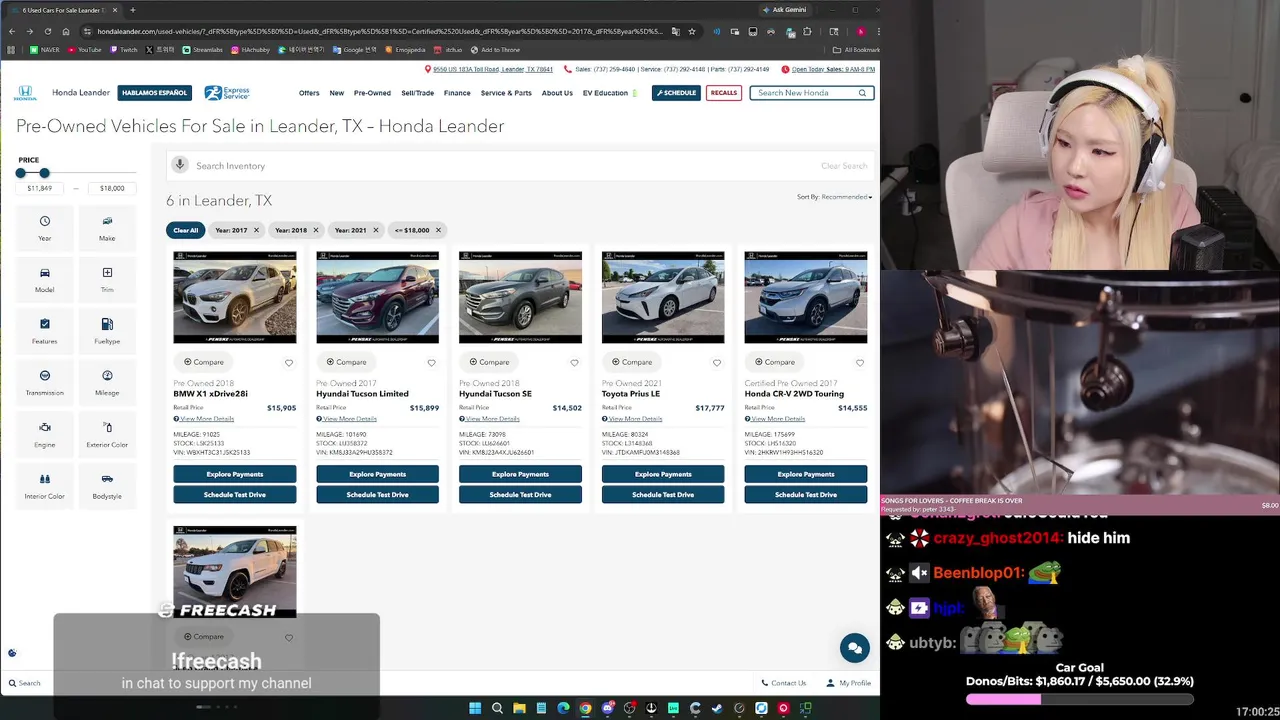Image resolution: width=1280 pixels, height=720 pixels.
Task: Grab the minimum price slider handle
Action: click(x=20, y=173)
